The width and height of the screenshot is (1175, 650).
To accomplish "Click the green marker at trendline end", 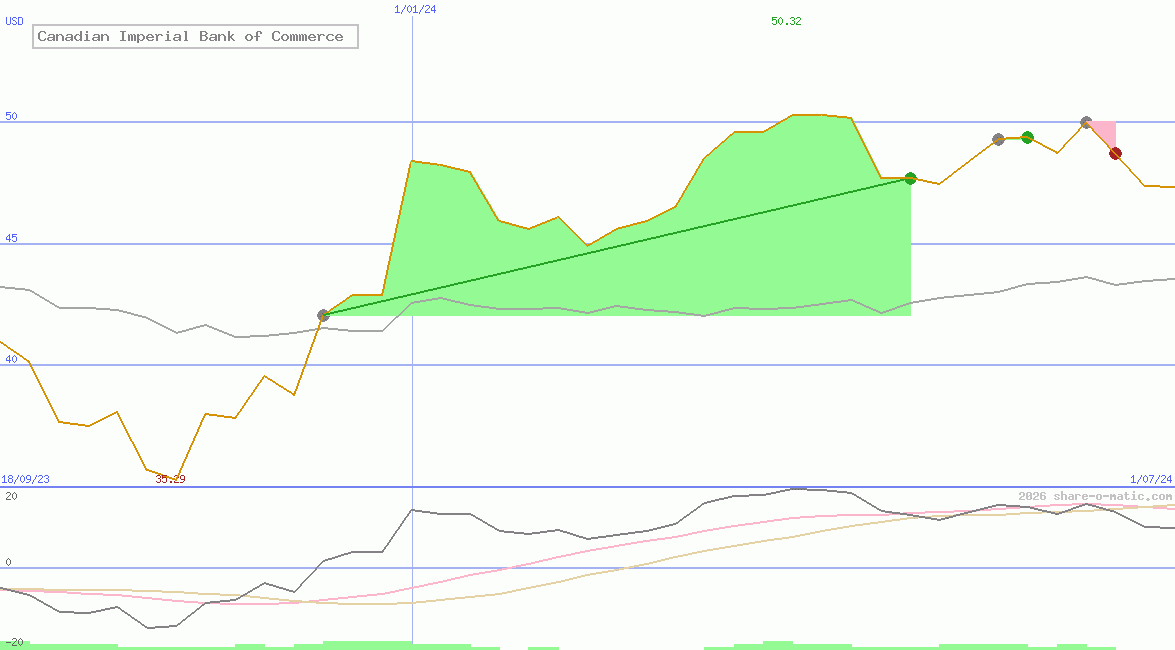I will click(x=910, y=178).
